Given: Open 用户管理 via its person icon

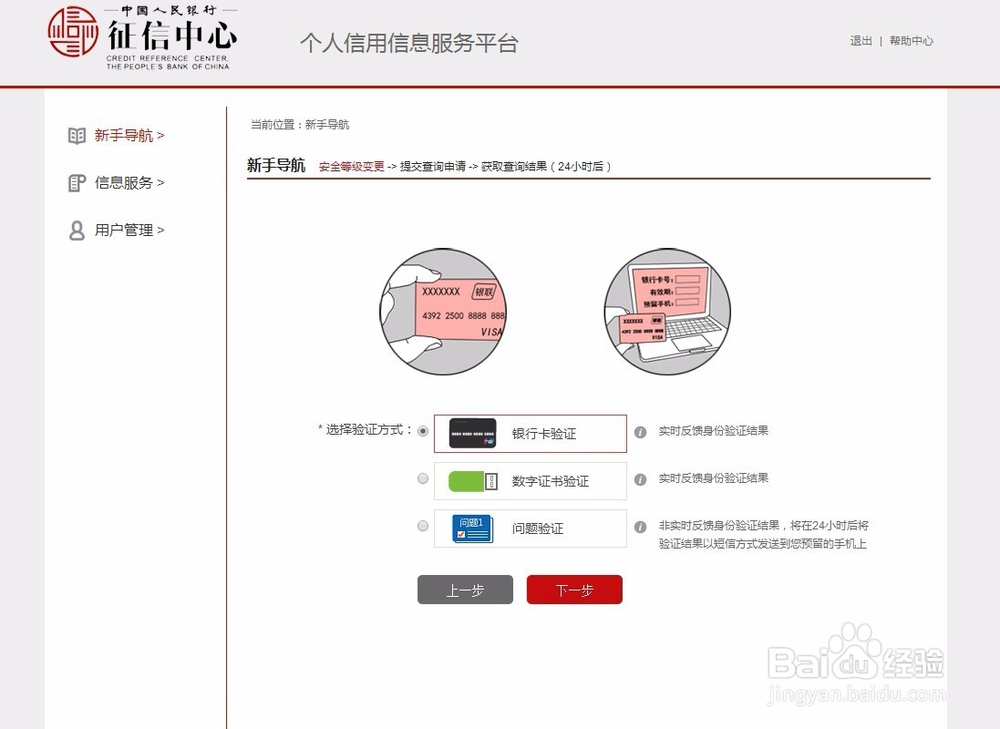Looking at the screenshot, I should pyautogui.click(x=76, y=229).
